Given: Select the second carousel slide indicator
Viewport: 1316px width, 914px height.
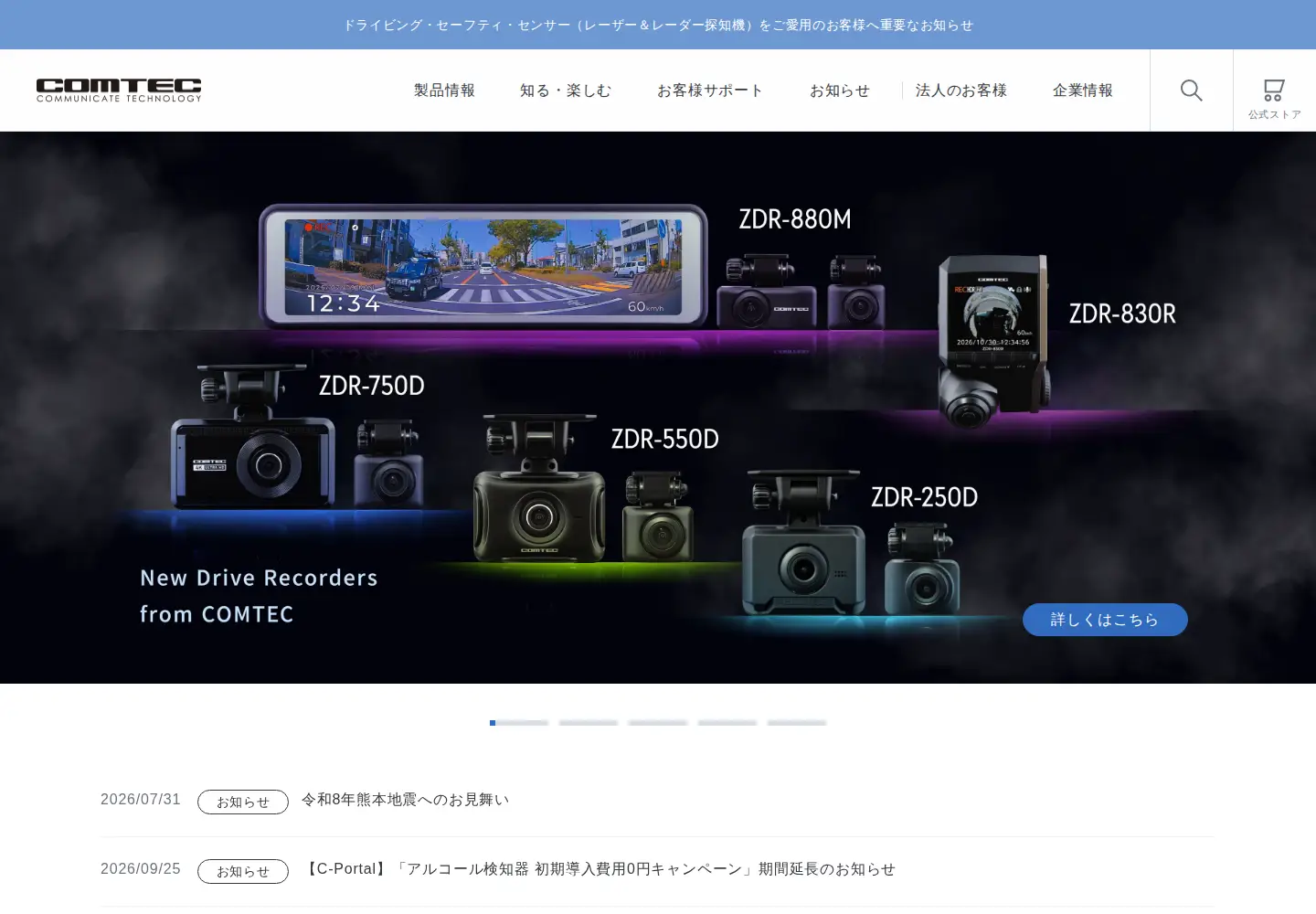Looking at the screenshot, I should [589, 723].
